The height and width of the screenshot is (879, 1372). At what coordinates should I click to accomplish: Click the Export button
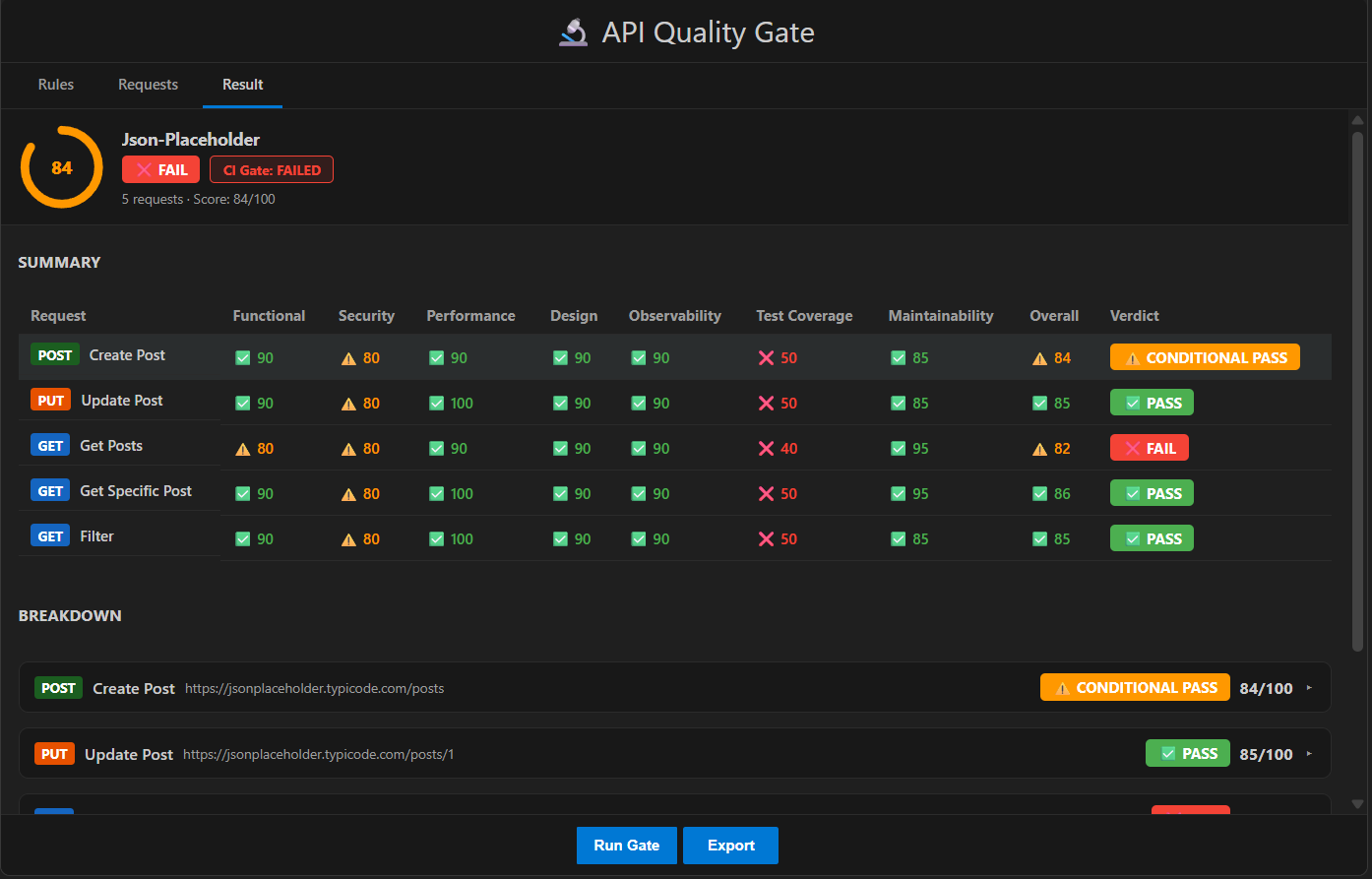731,846
